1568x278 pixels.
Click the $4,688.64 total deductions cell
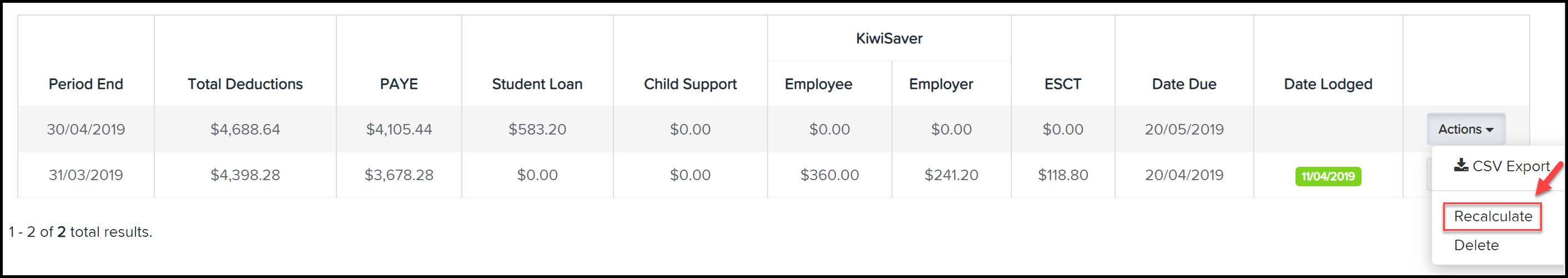click(245, 129)
